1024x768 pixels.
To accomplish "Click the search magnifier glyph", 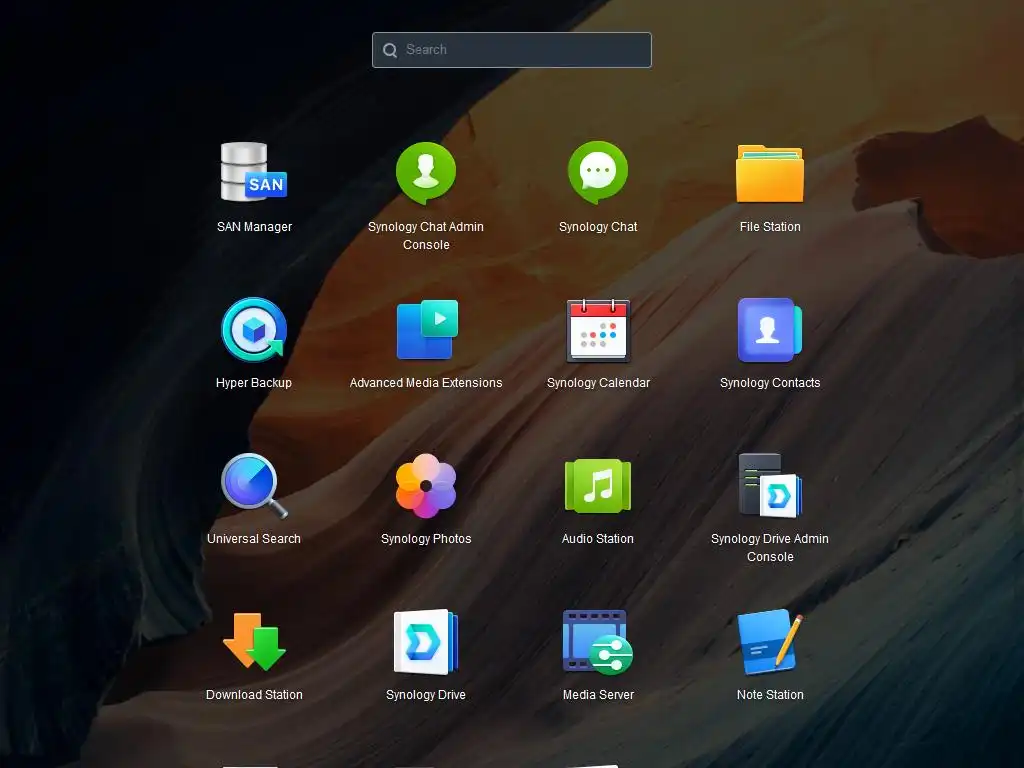I will click(x=390, y=50).
